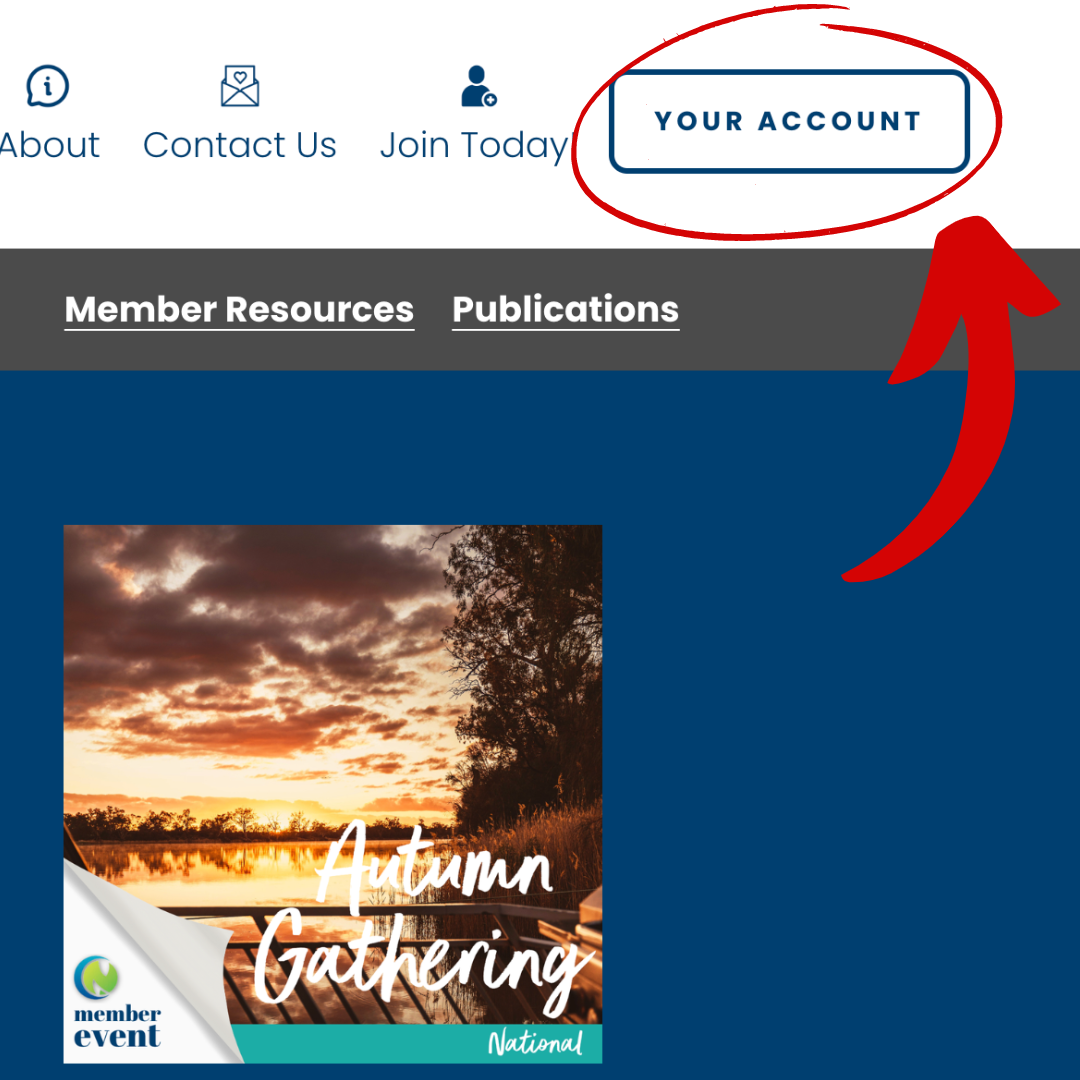
Task: Select the Join Today text link
Action: (475, 147)
